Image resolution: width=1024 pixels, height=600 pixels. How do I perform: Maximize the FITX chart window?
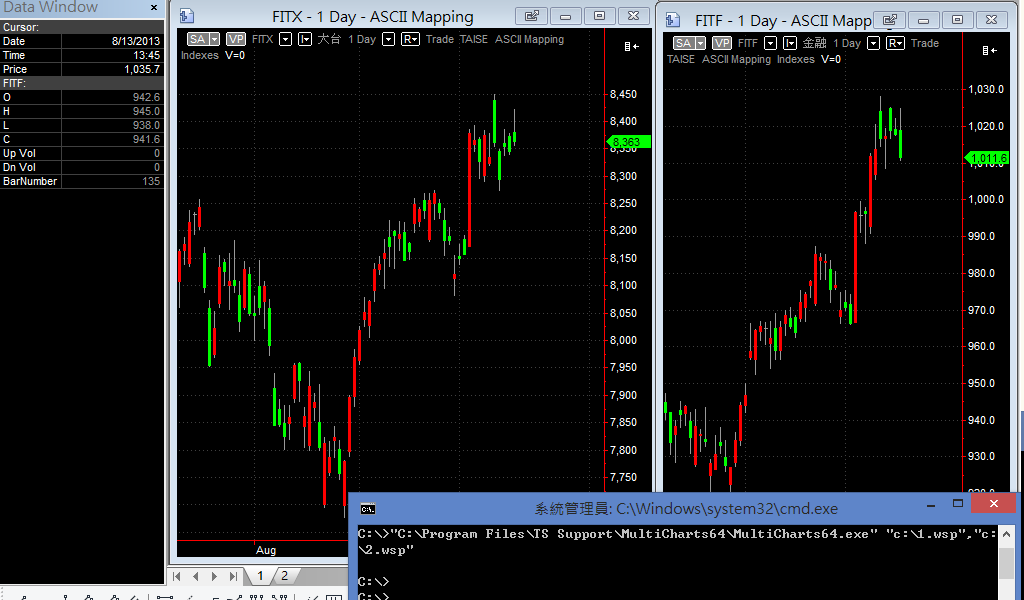click(x=600, y=16)
